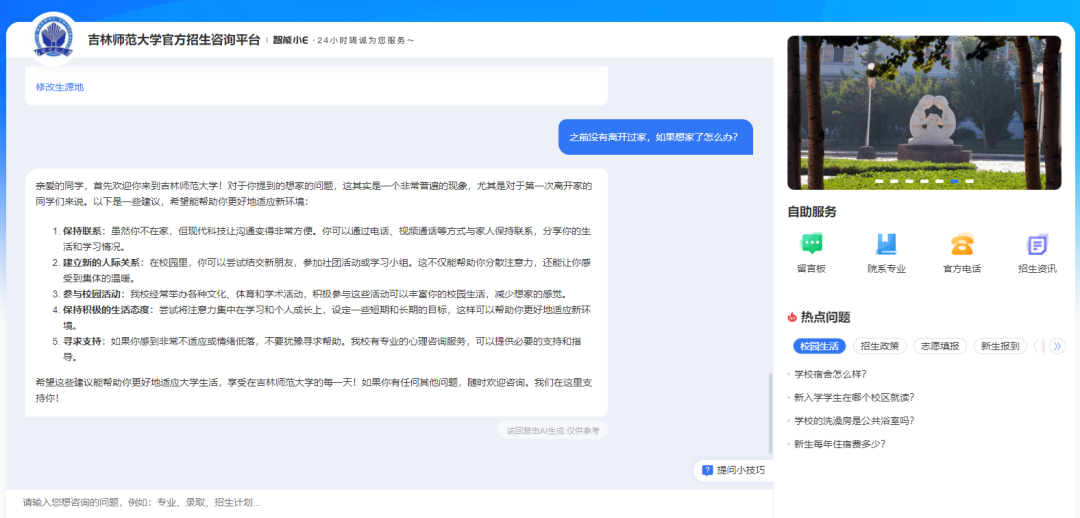Click the 智能小E label

coord(291,40)
